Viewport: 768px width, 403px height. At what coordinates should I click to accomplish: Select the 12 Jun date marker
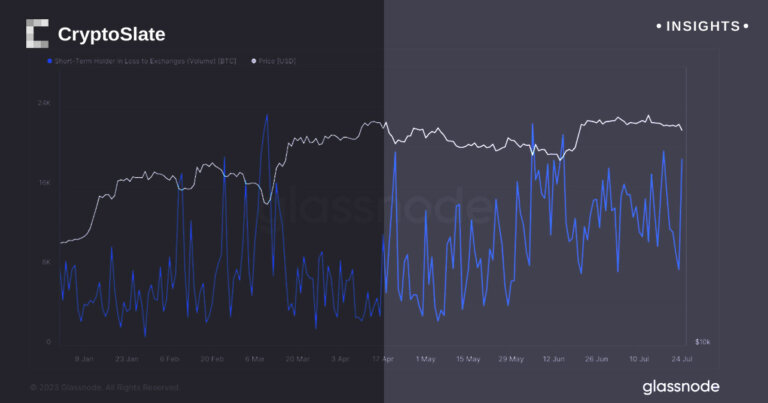pyautogui.click(x=552, y=357)
